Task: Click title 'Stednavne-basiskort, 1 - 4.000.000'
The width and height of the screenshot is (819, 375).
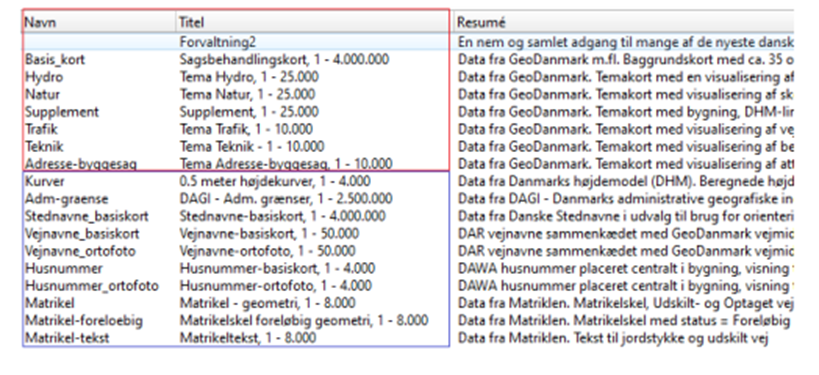Action: [x=283, y=216]
